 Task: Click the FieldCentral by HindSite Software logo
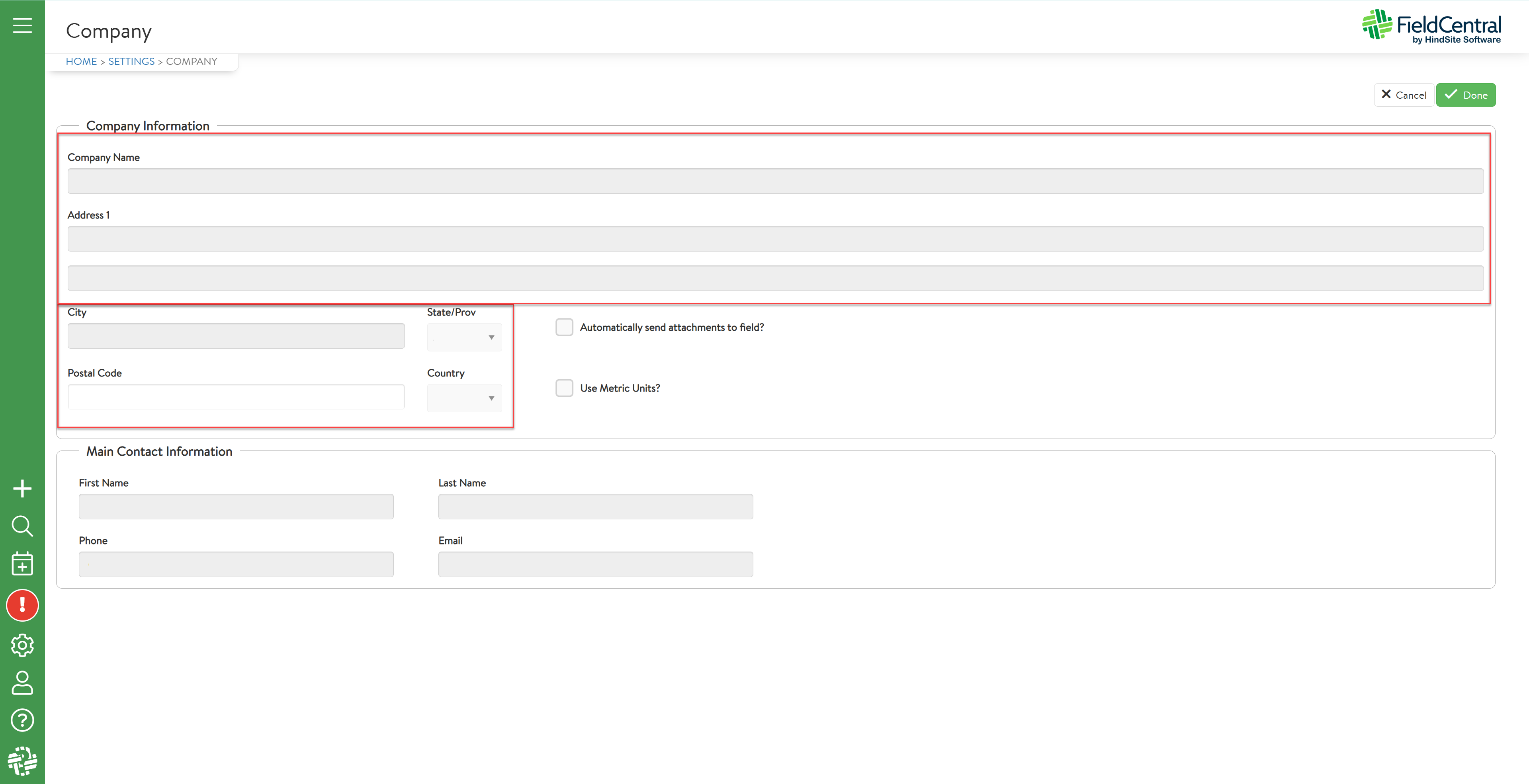coord(1431,27)
